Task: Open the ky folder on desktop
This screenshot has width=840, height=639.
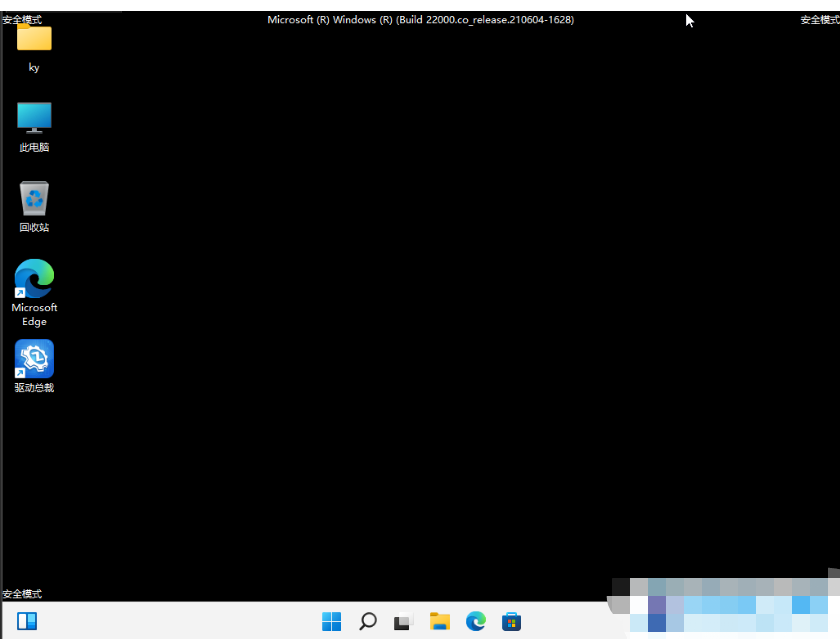Action: [x=34, y=37]
